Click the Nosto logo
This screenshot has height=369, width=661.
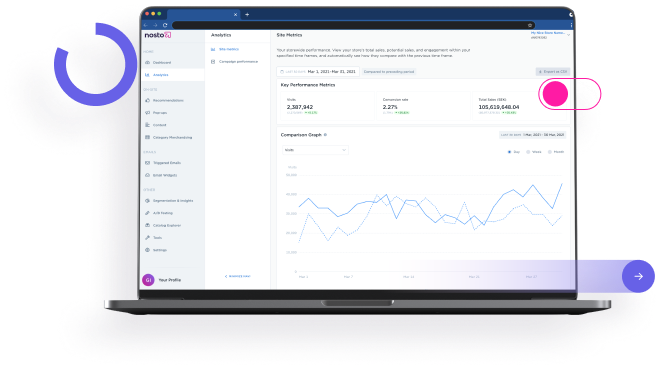click(158, 35)
